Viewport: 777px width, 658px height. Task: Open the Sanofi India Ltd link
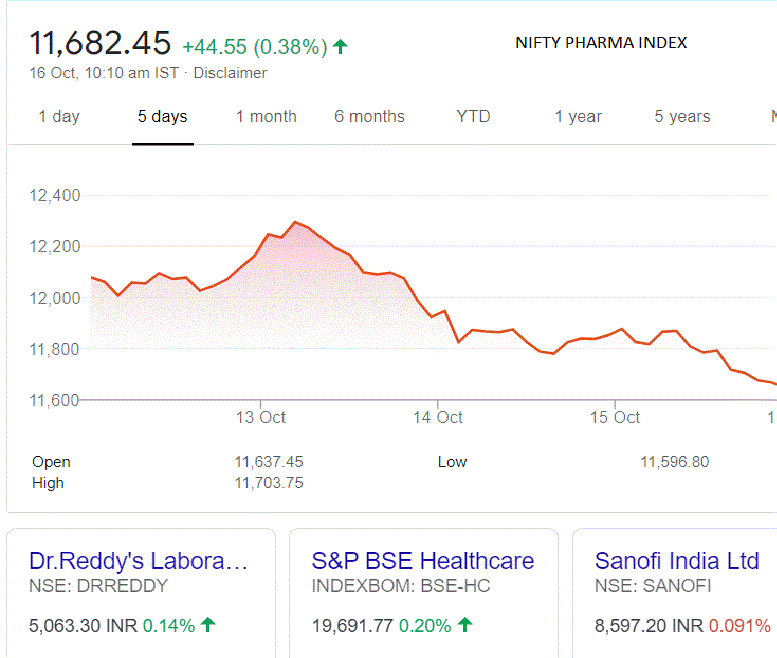click(x=677, y=561)
